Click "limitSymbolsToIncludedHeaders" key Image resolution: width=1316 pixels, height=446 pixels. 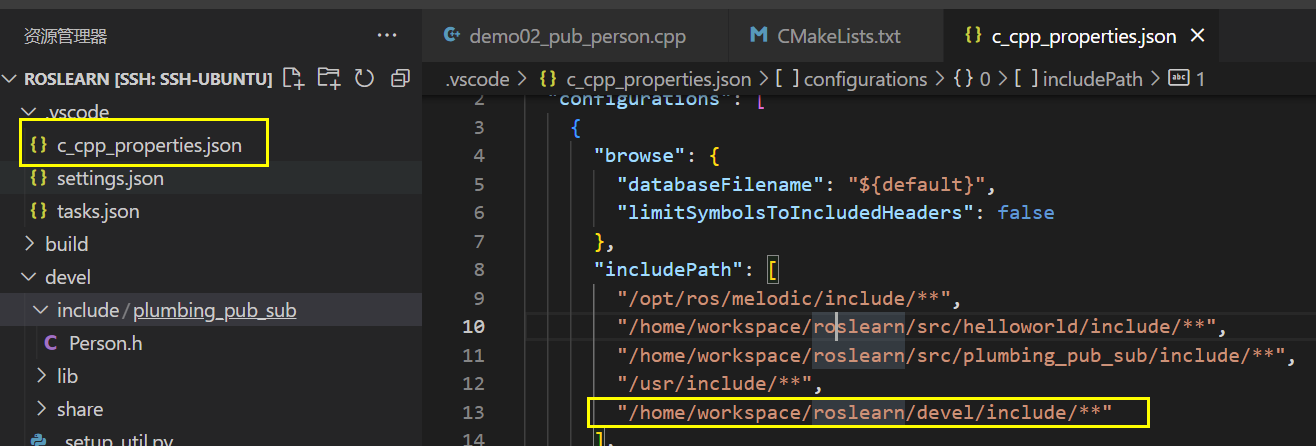pyautogui.click(x=796, y=212)
